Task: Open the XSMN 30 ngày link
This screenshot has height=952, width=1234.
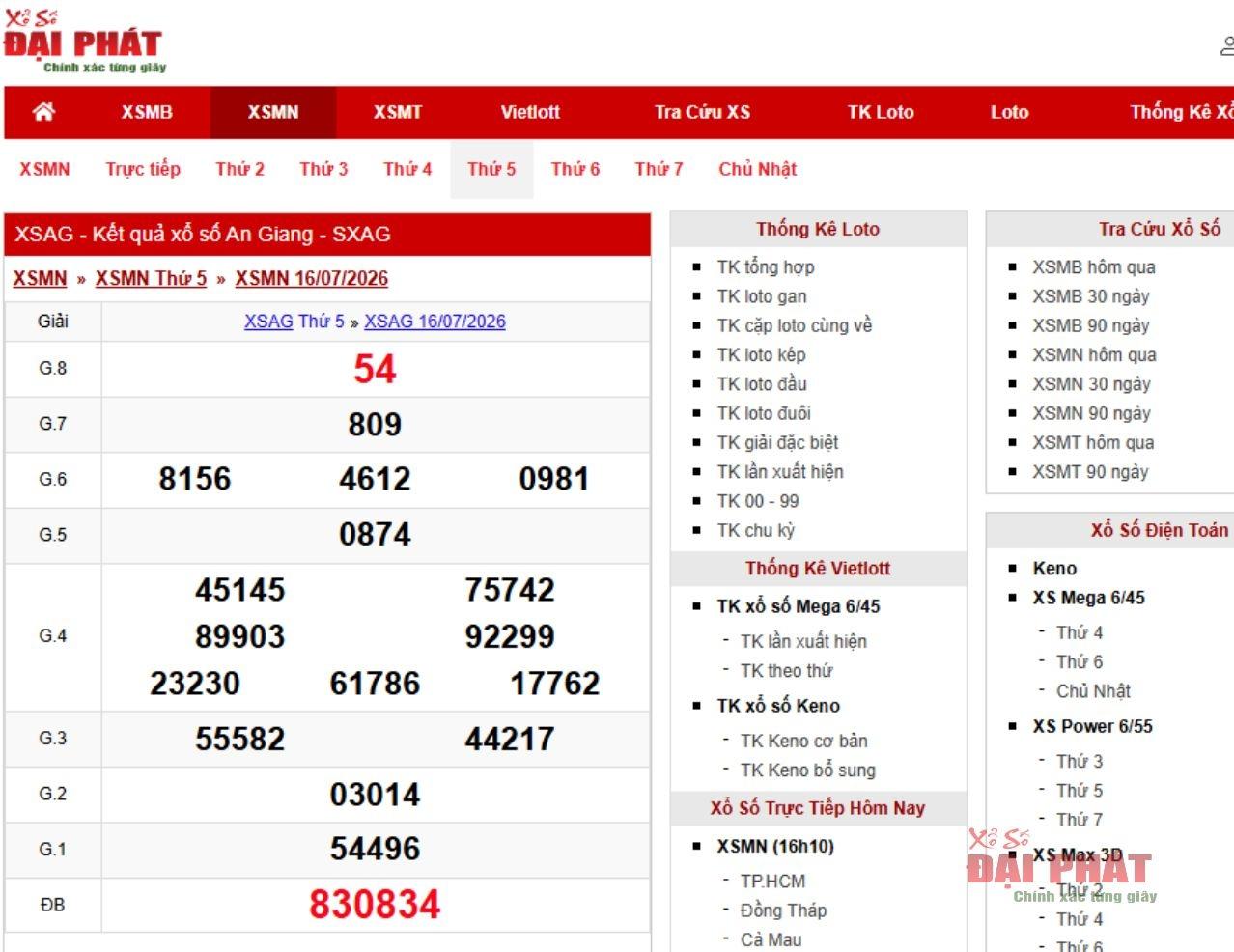Action: 1091,384
